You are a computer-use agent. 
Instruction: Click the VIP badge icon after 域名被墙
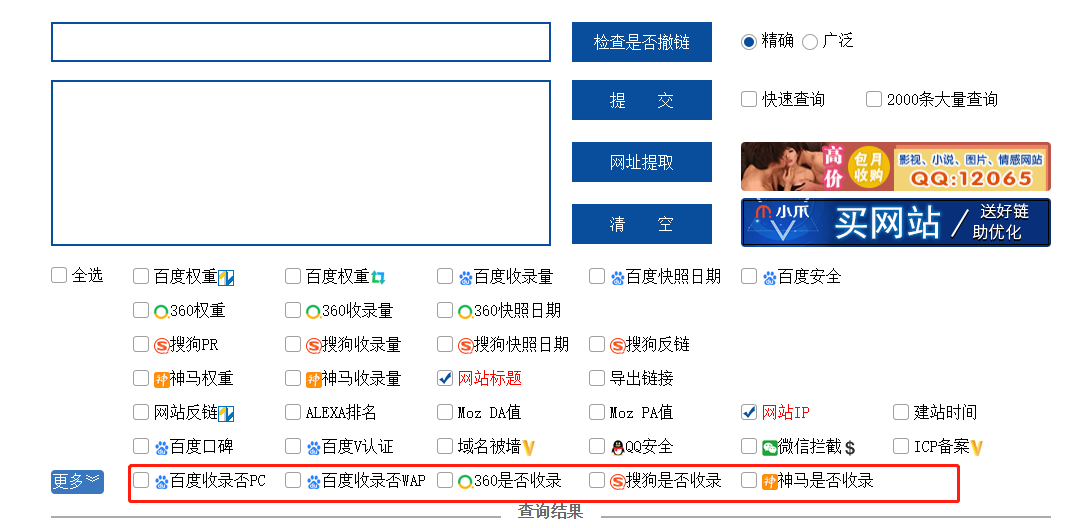[529, 448]
